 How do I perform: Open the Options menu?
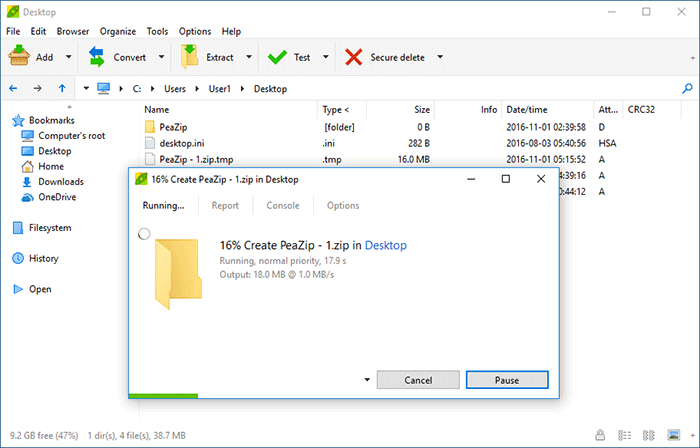pos(195,31)
